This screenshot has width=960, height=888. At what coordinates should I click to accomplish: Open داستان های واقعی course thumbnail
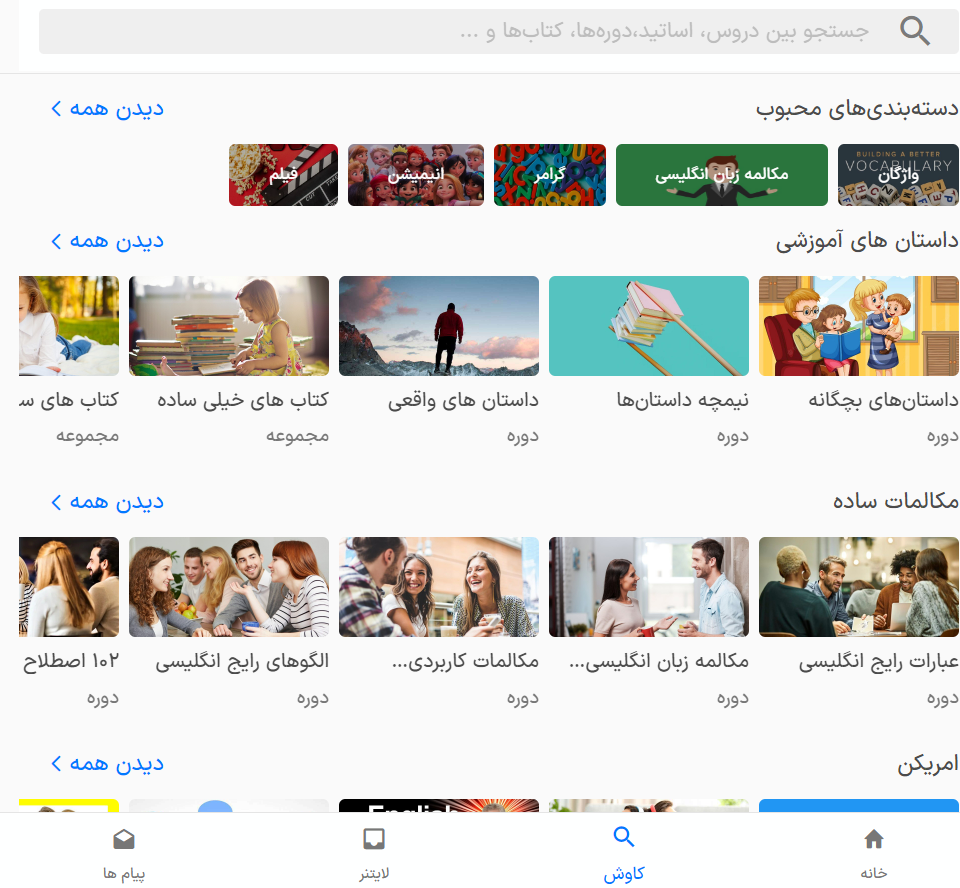pos(439,326)
